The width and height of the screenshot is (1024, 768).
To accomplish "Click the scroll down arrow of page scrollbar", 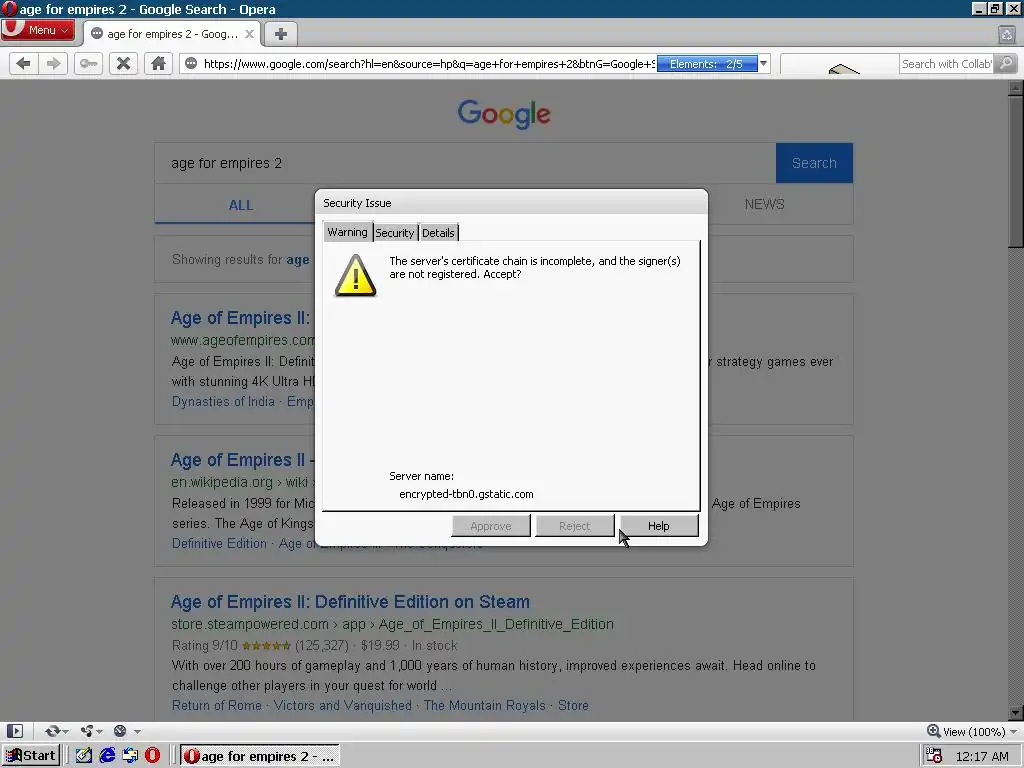I will point(1015,712).
